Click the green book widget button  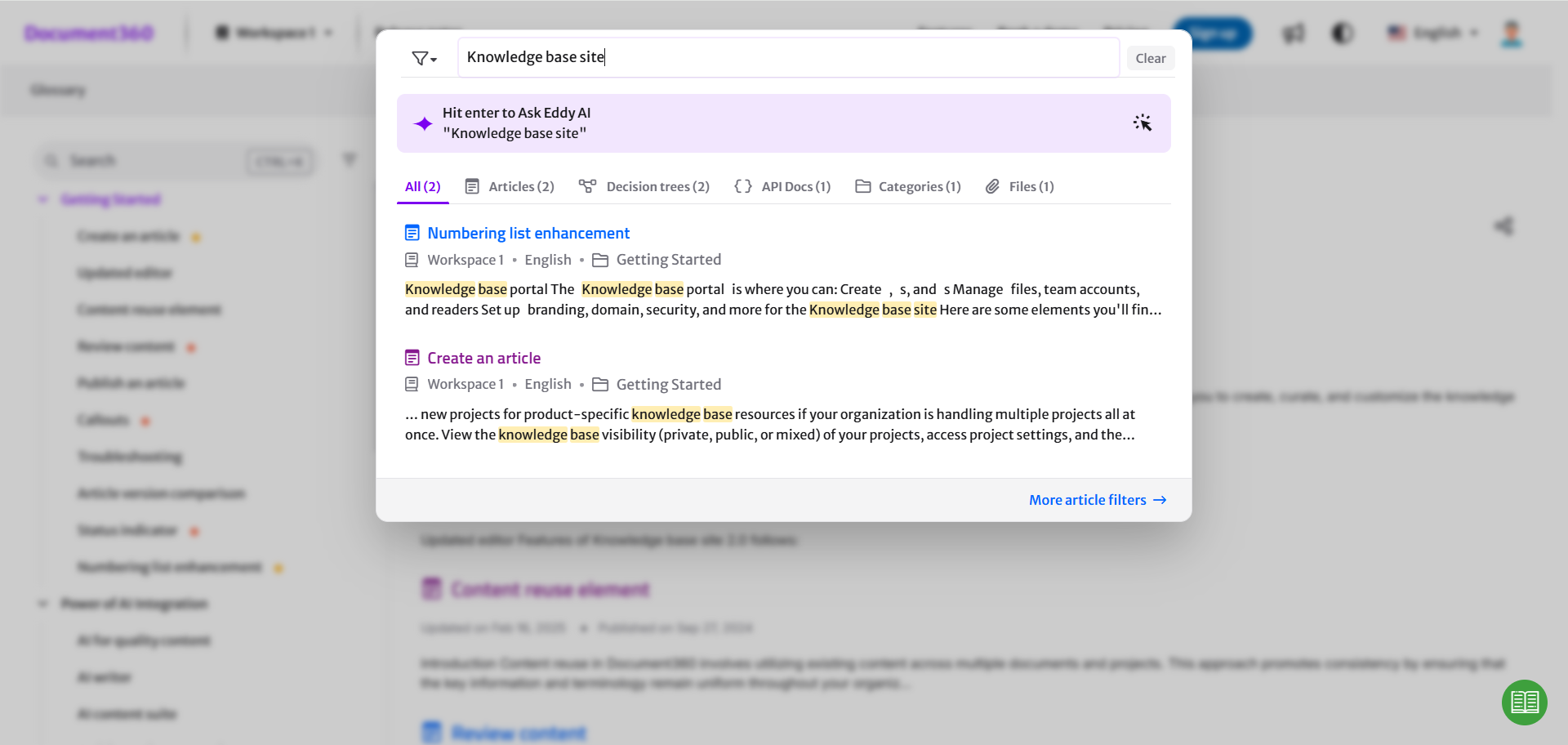click(x=1524, y=702)
